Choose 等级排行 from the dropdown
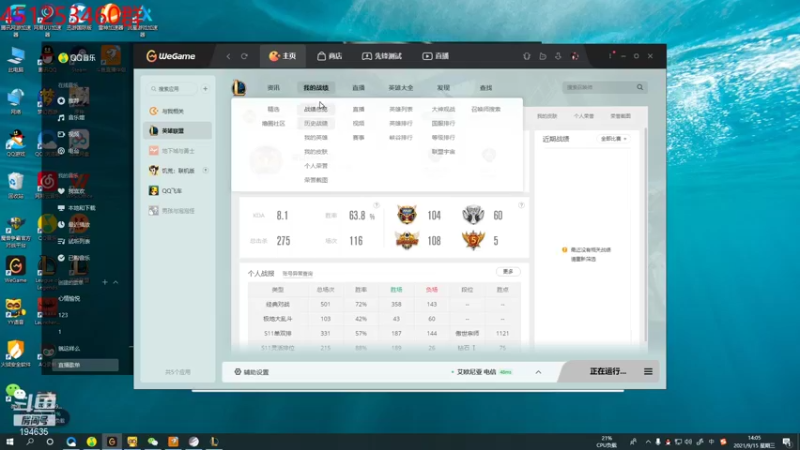The height and width of the screenshot is (450, 800). tap(443, 138)
